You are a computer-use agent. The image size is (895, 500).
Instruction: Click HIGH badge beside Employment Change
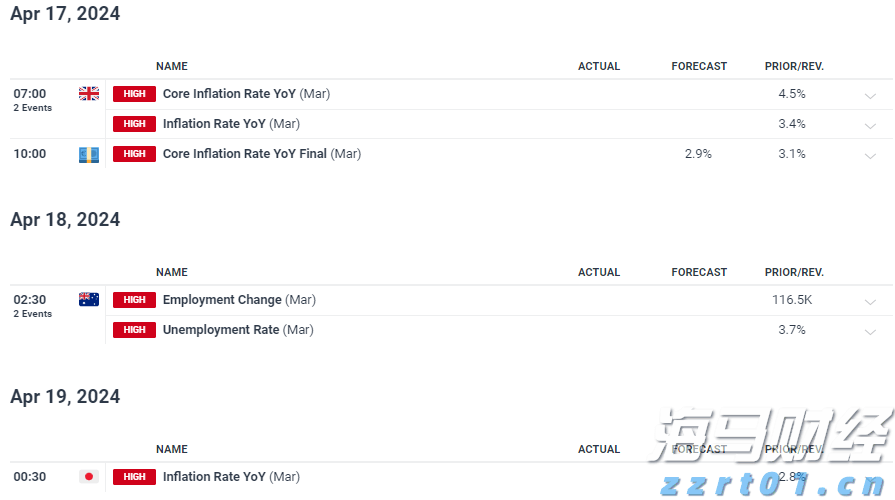click(x=134, y=300)
